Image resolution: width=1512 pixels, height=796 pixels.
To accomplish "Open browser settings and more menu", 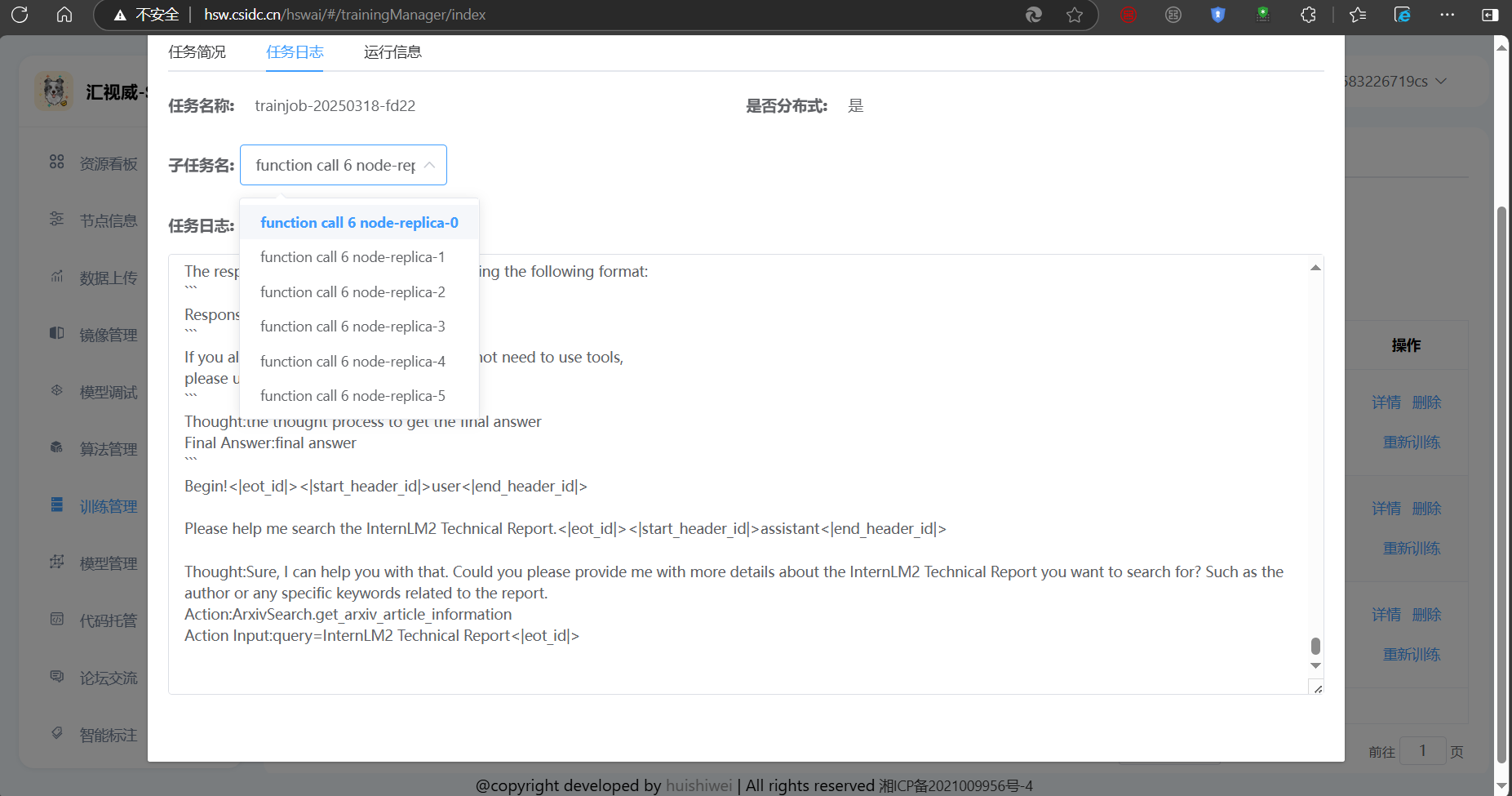I will pyautogui.click(x=1447, y=15).
